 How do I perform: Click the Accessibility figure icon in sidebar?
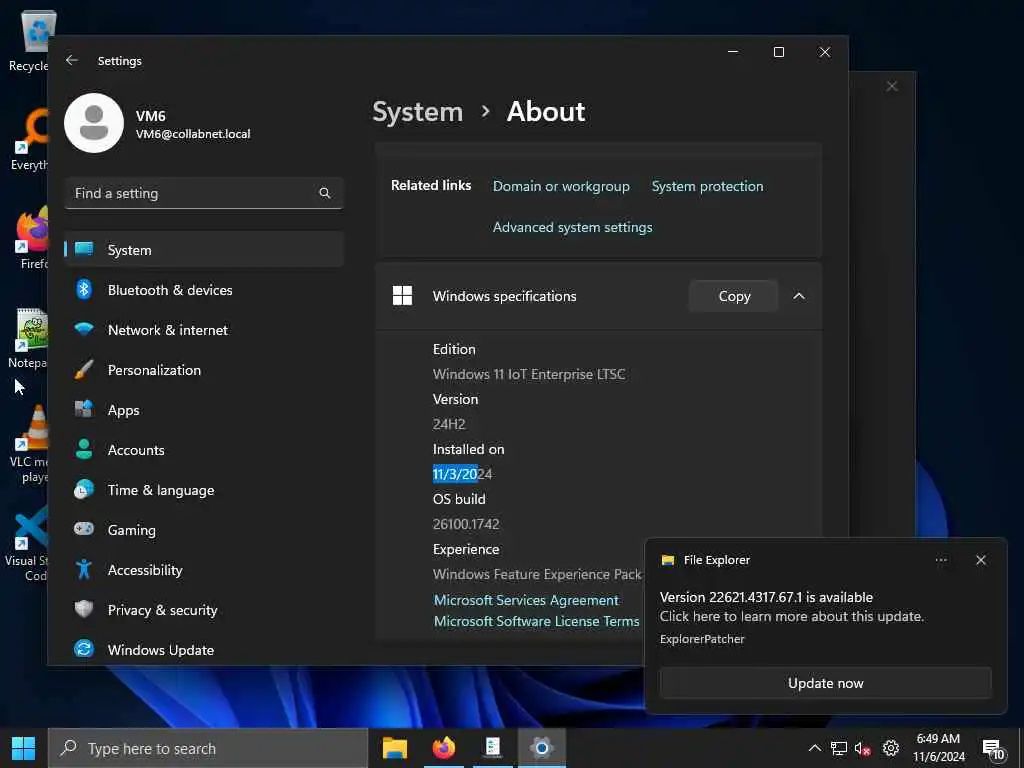pyautogui.click(x=84, y=569)
